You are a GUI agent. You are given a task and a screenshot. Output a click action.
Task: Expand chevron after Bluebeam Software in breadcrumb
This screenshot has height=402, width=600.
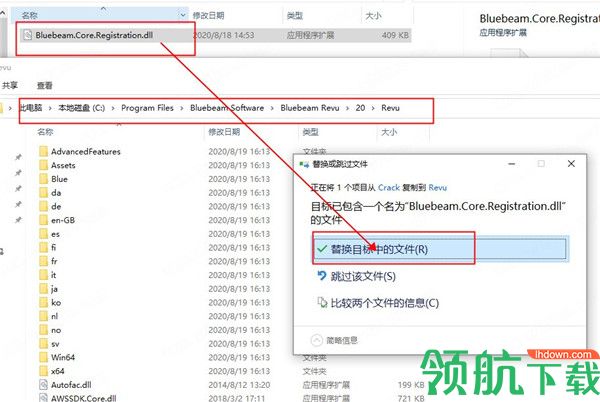click(x=272, y=109)
